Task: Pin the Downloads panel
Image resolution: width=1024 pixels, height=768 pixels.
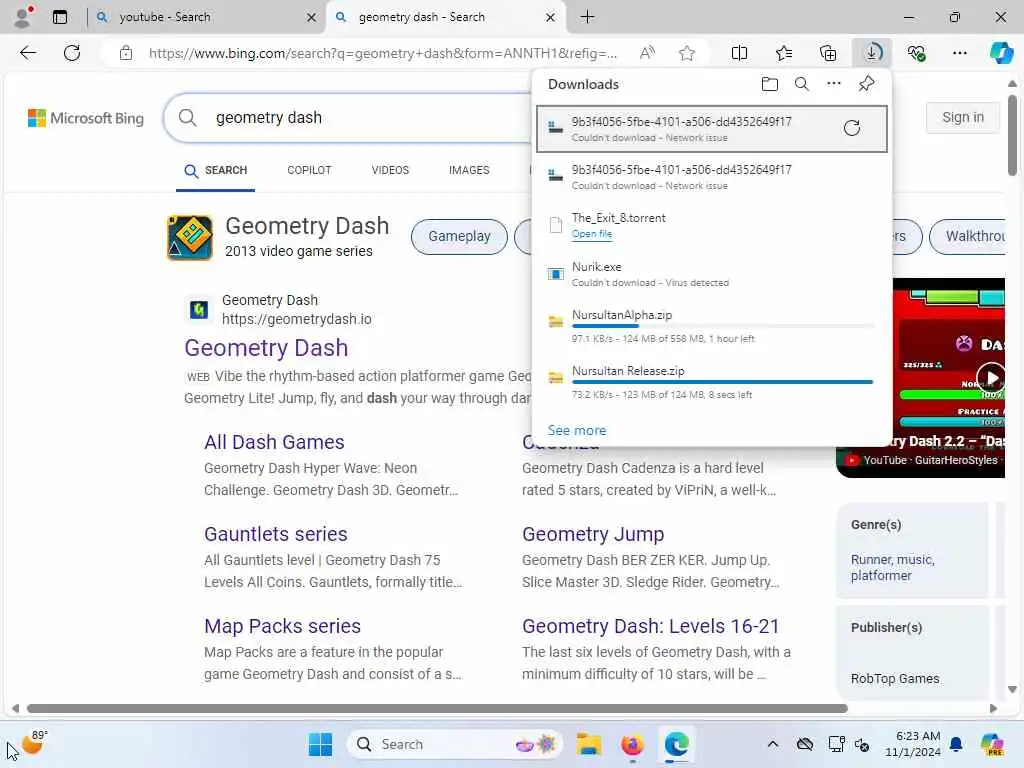Action: click(x=867, y=84)
